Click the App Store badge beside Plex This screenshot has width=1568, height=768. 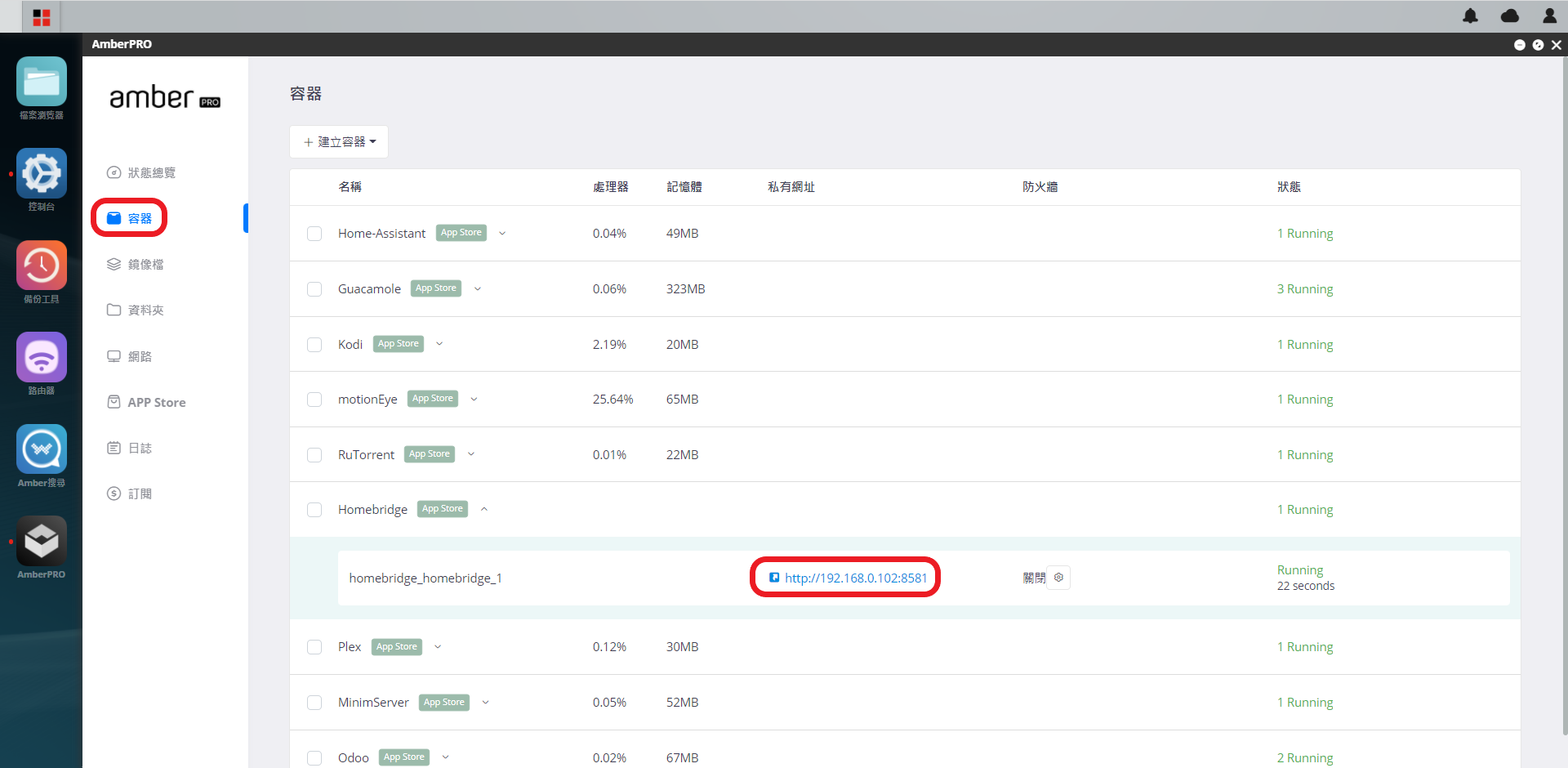397,646
